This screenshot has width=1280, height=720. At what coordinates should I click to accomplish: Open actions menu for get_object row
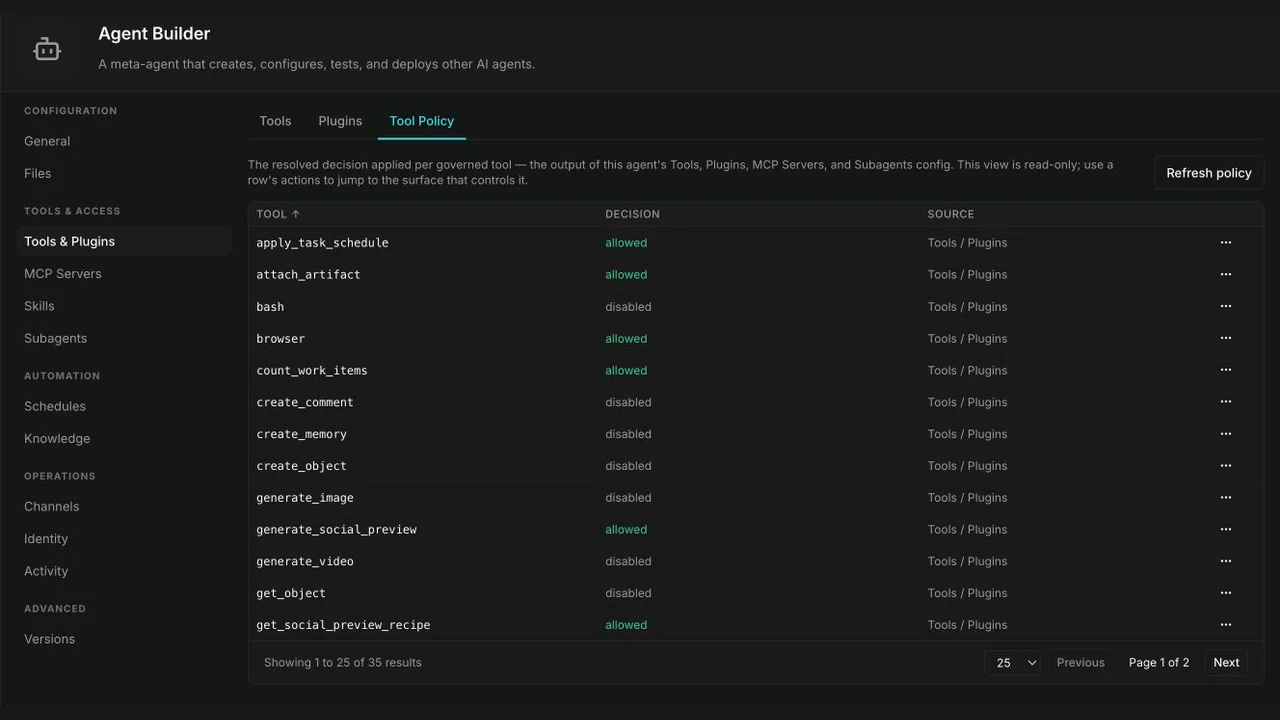(1225, 593)
